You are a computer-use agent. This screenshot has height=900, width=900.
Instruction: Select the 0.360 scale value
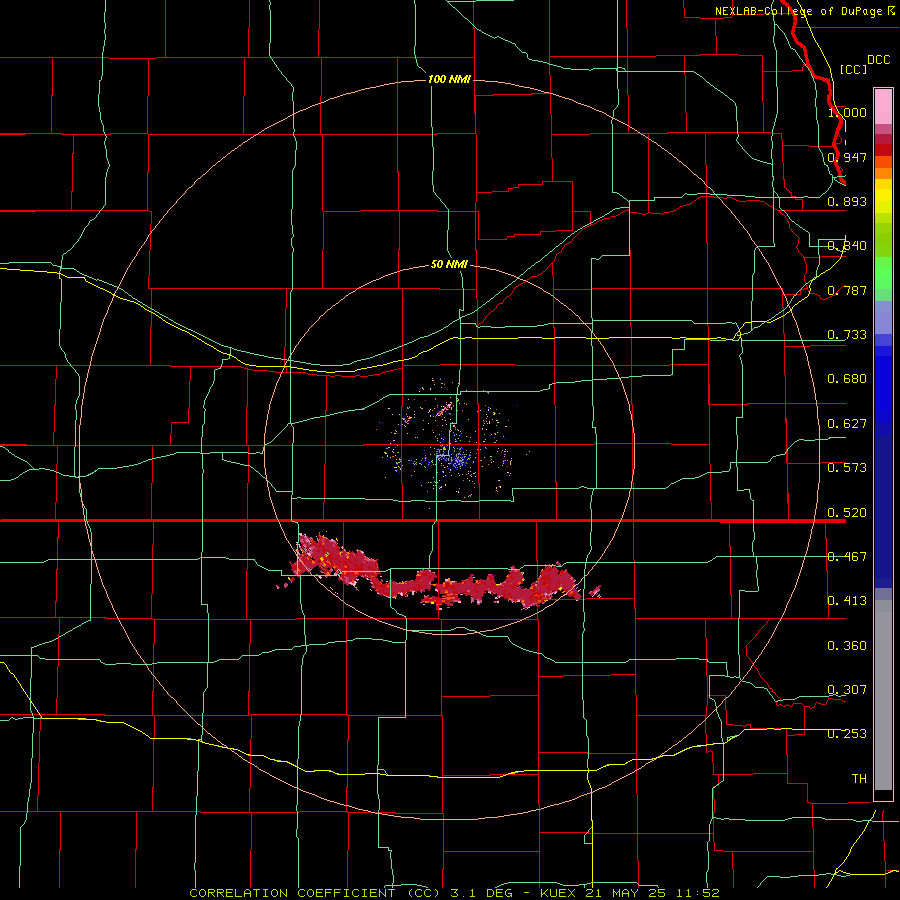click(847, 646)
